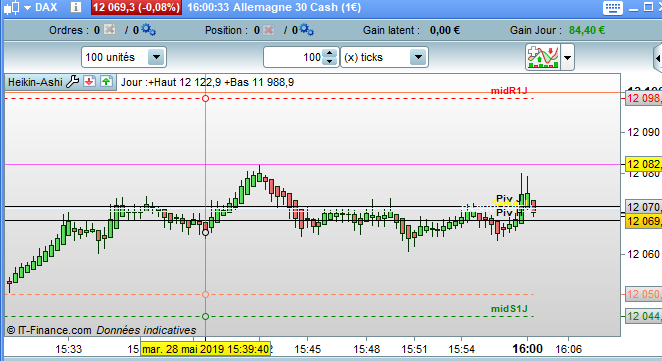This screenshot has height=361, width=662.
Task: Click the add indicator chart icon
Action: coord(543,57)
